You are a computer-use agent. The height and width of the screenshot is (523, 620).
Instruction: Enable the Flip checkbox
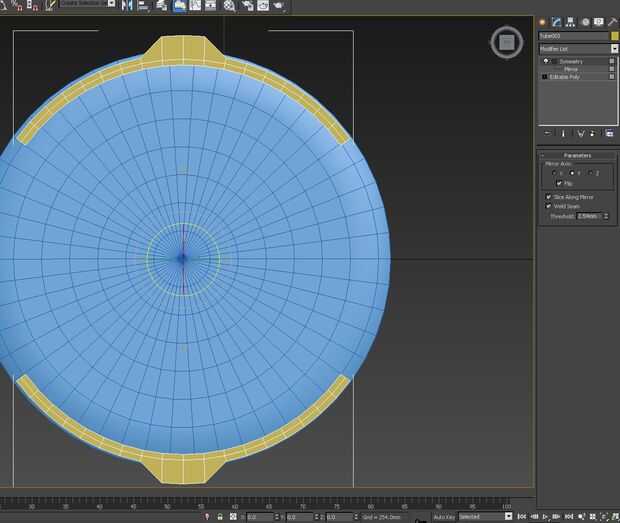click(559, 183)
